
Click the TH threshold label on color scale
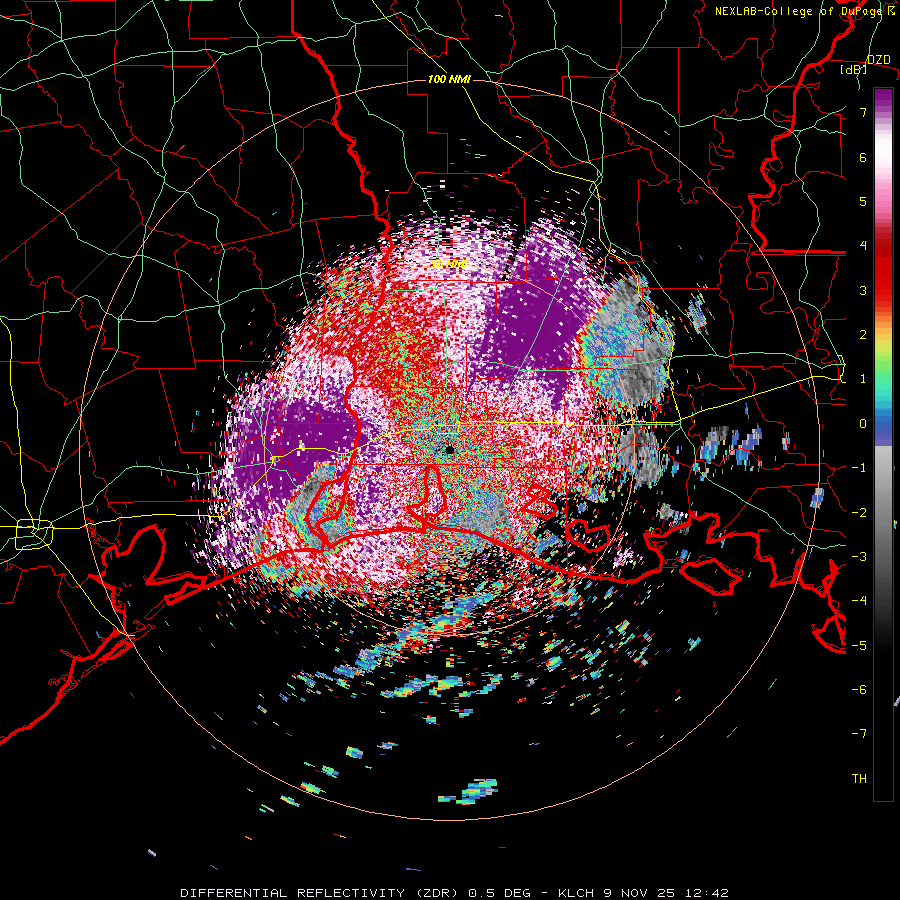pos(859,779)
